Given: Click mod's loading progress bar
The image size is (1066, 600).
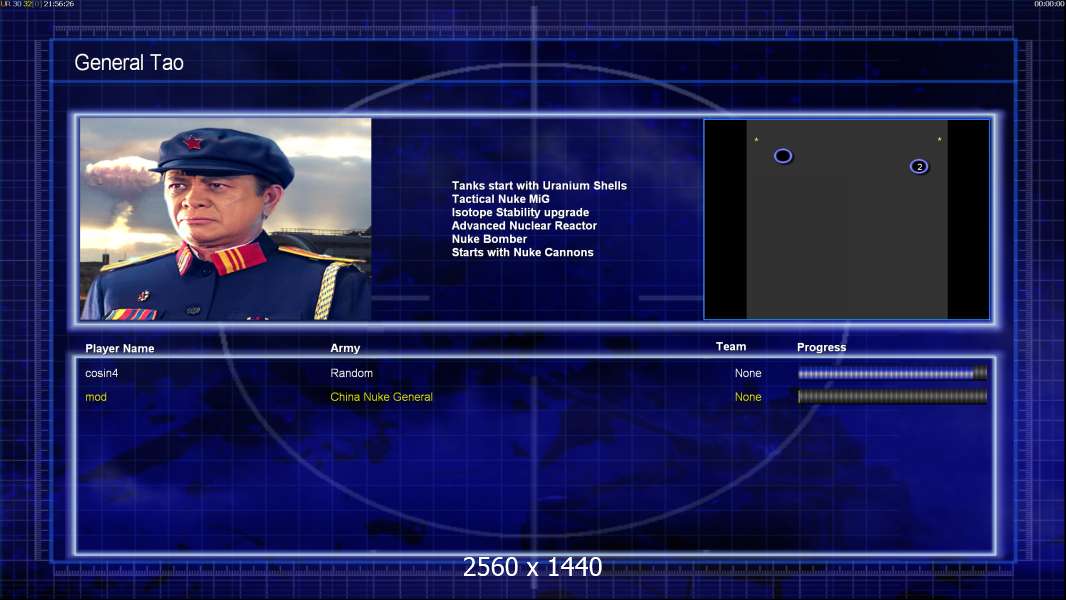Looking at the screenshot, I should coord(892,397).
